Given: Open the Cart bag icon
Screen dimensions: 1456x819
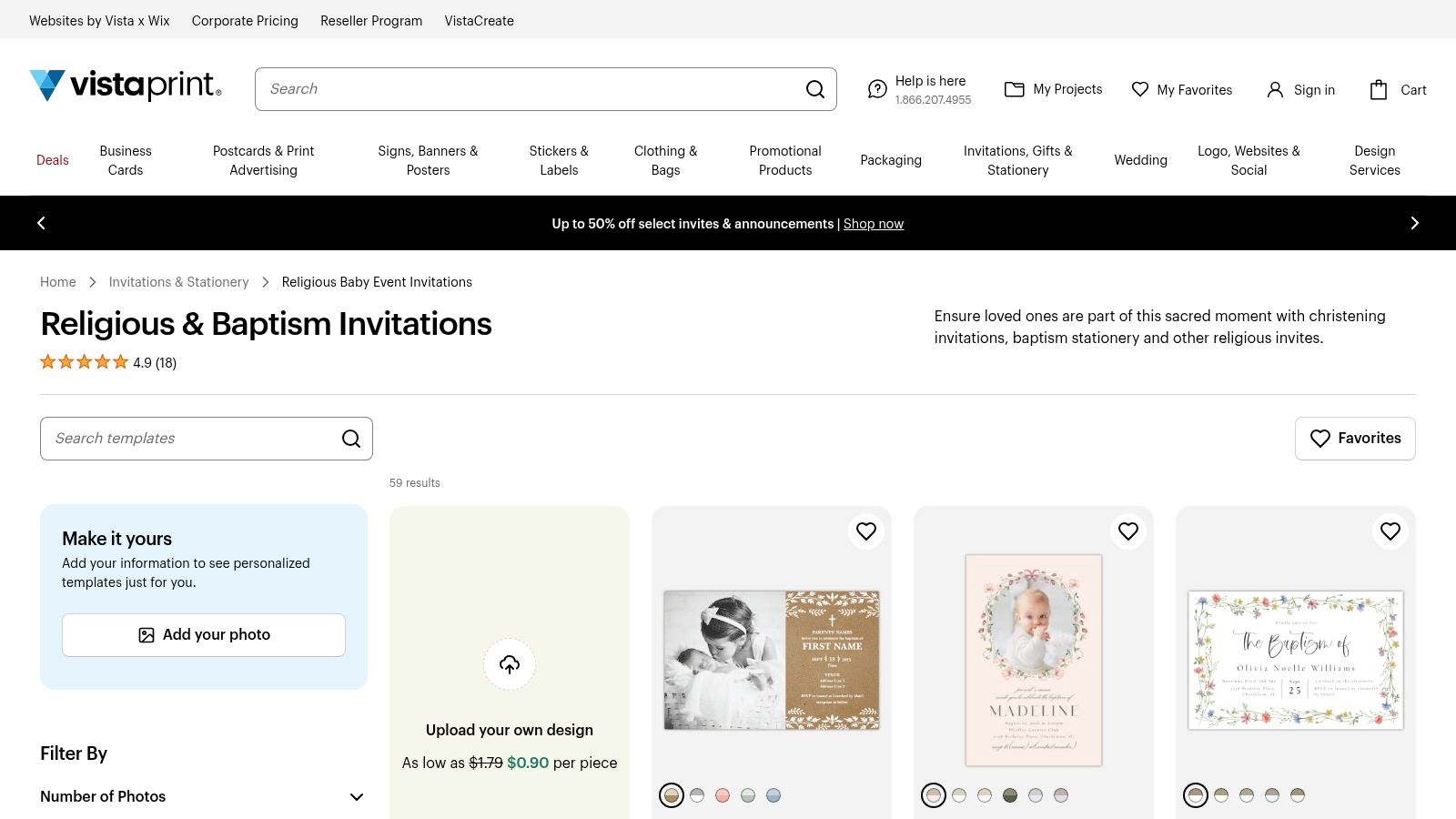Looking at the screenshot, I should coord(1378,89).
